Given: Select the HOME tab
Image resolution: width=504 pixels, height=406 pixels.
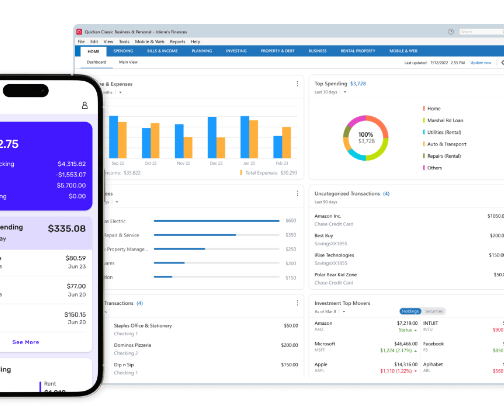Looking at the screenshot, I should click(93, 51).
